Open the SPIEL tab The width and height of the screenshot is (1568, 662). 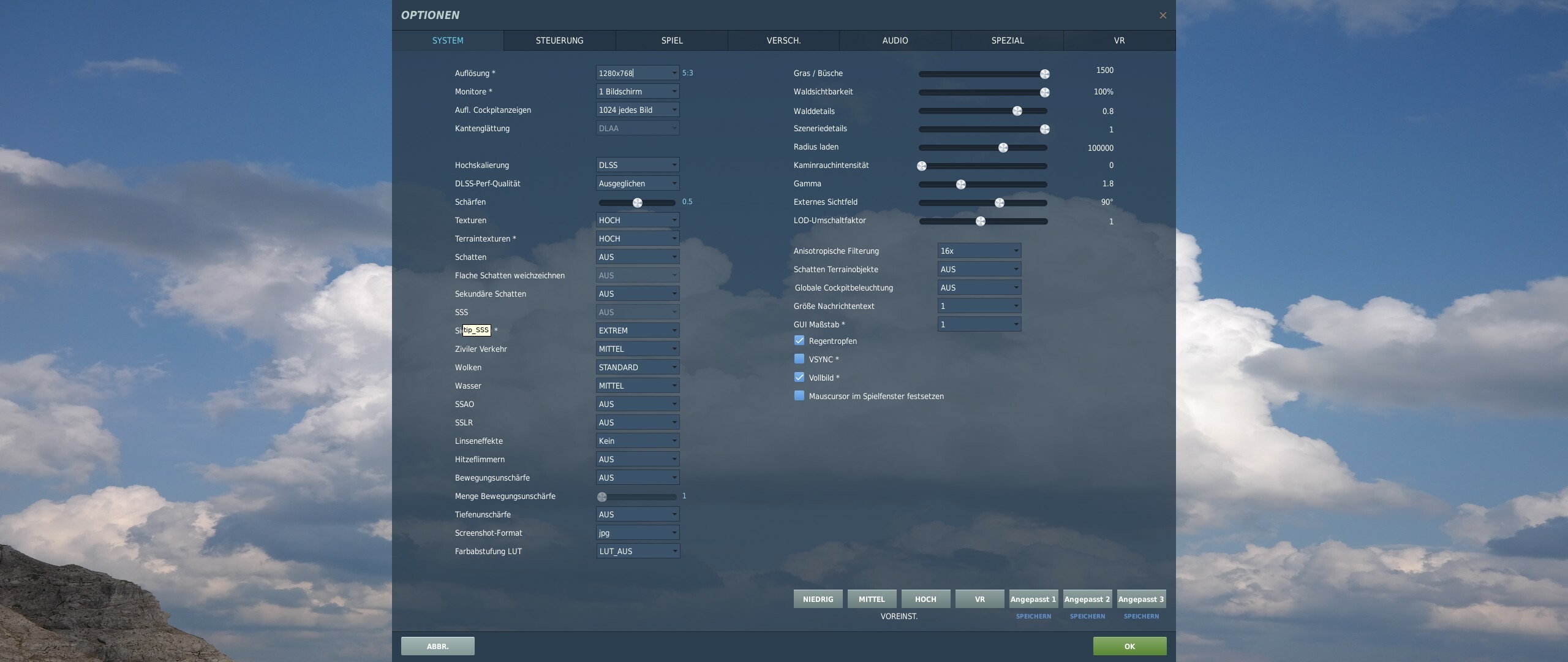coord(672,40)
